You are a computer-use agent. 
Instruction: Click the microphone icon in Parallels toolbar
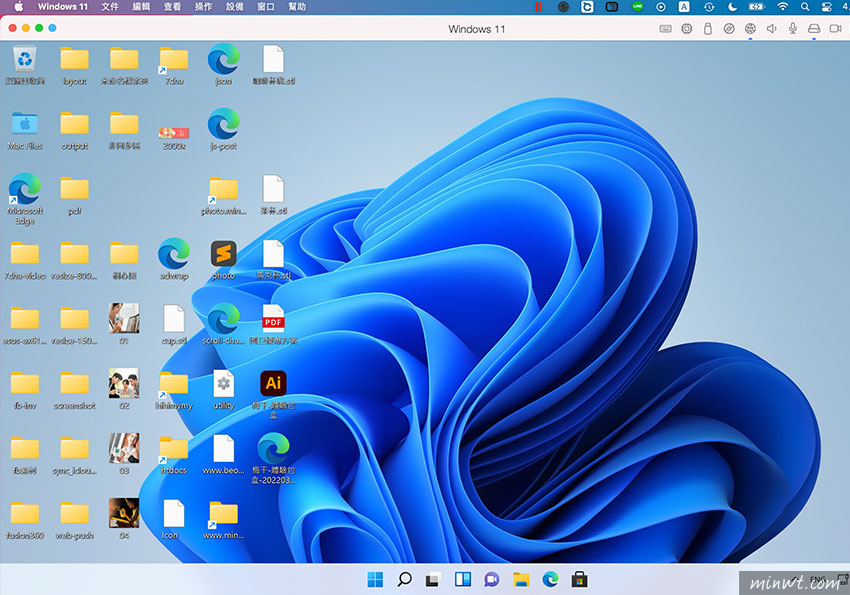point(793,29)
